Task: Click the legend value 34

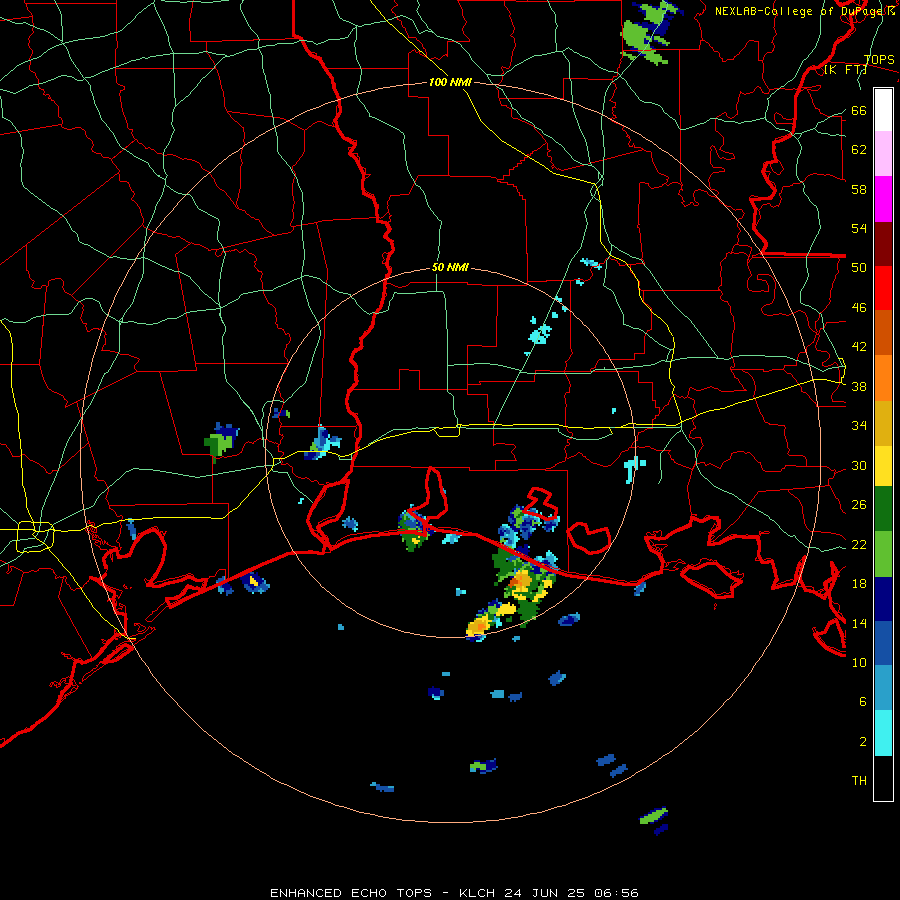Action: tap(859, 426)
